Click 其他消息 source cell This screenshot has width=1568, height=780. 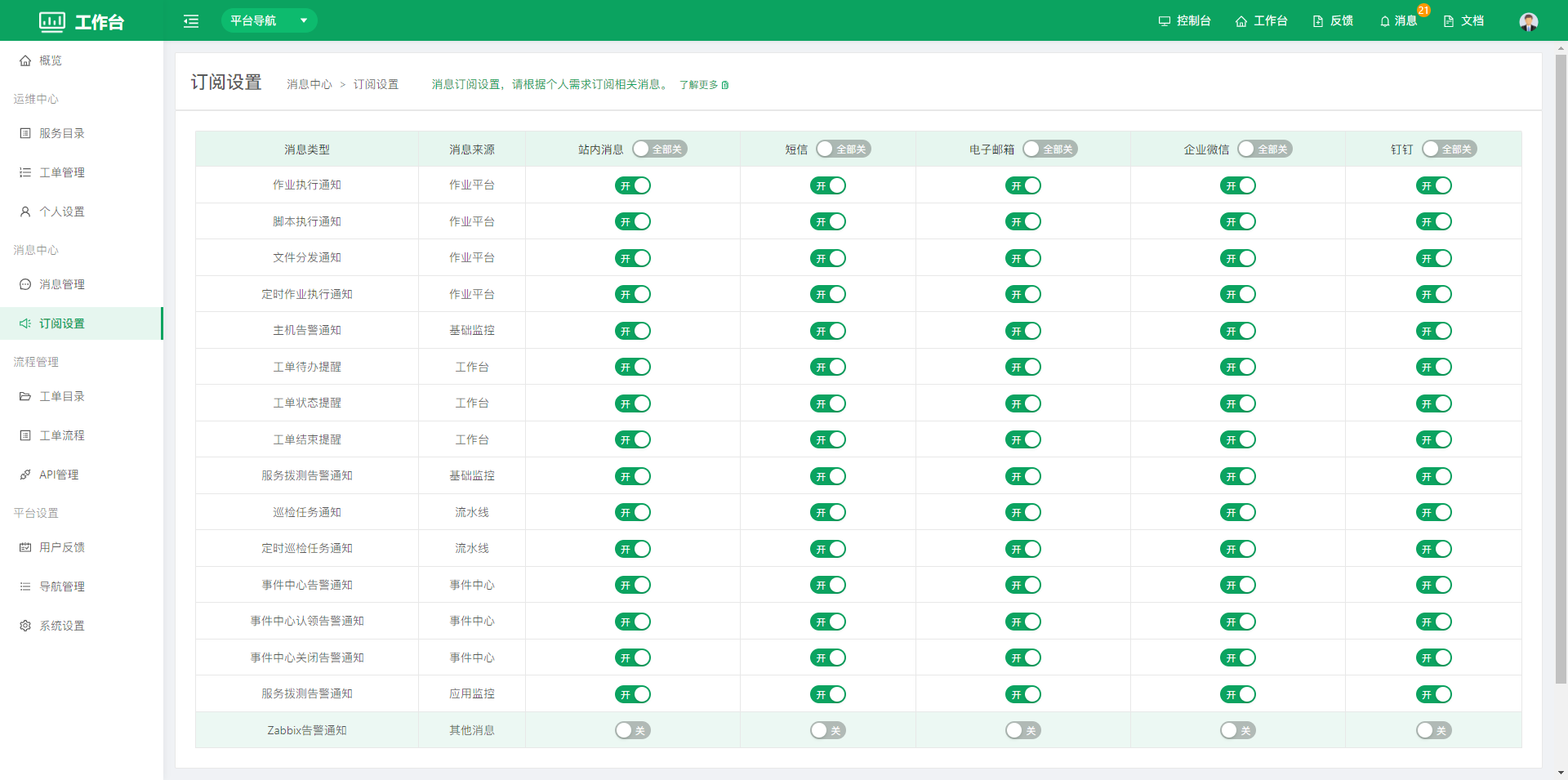pyautogui.click(x=472, y=730)
